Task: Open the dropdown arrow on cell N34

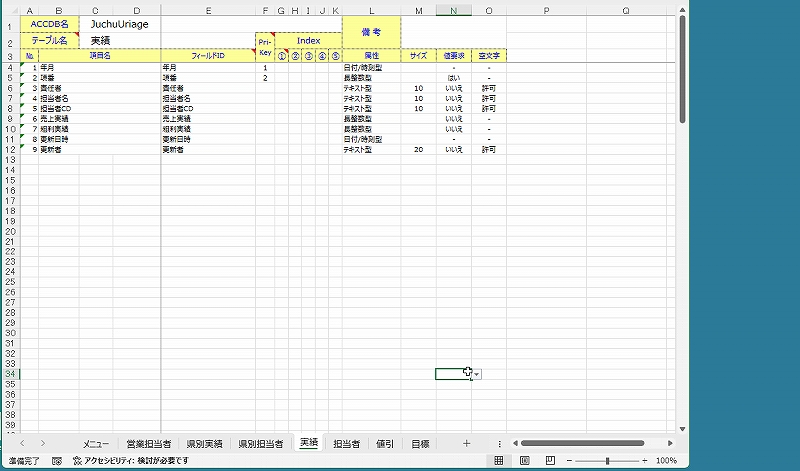Action: [x=478, y=374]
